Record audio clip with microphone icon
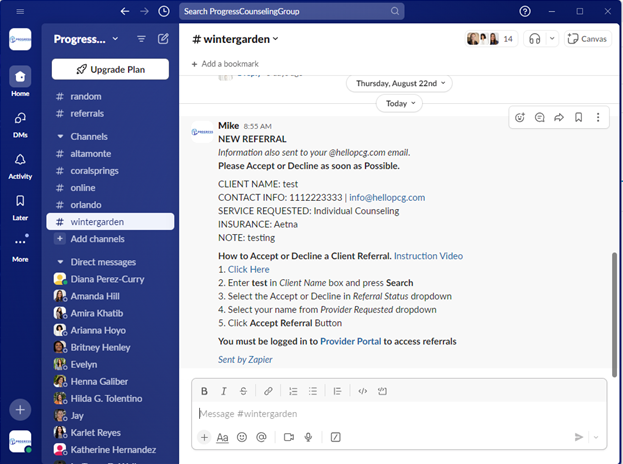The height and width of the screenshot is (464, 623). pos(308,437)
